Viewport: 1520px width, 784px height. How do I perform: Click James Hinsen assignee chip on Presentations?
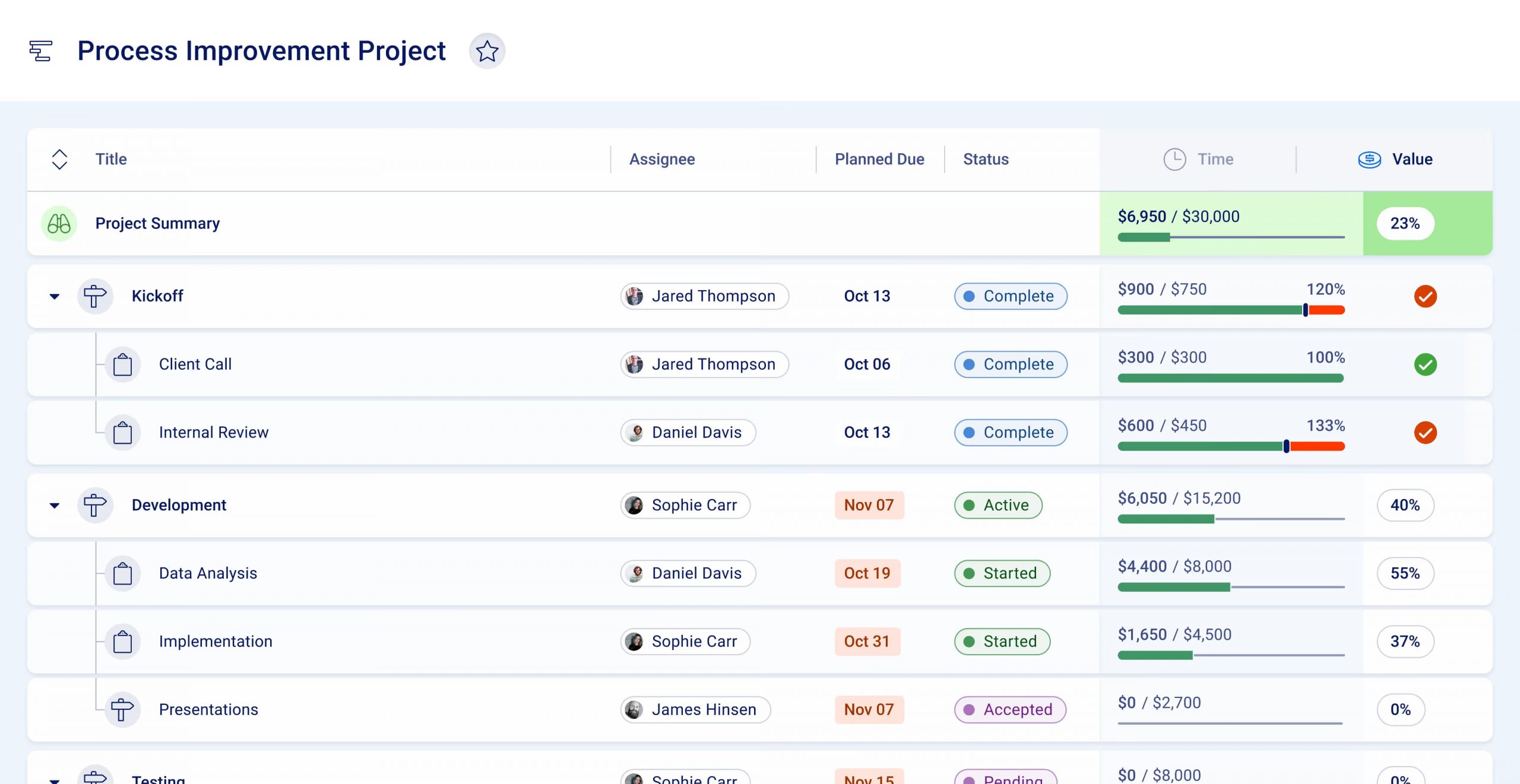[695, 709]
